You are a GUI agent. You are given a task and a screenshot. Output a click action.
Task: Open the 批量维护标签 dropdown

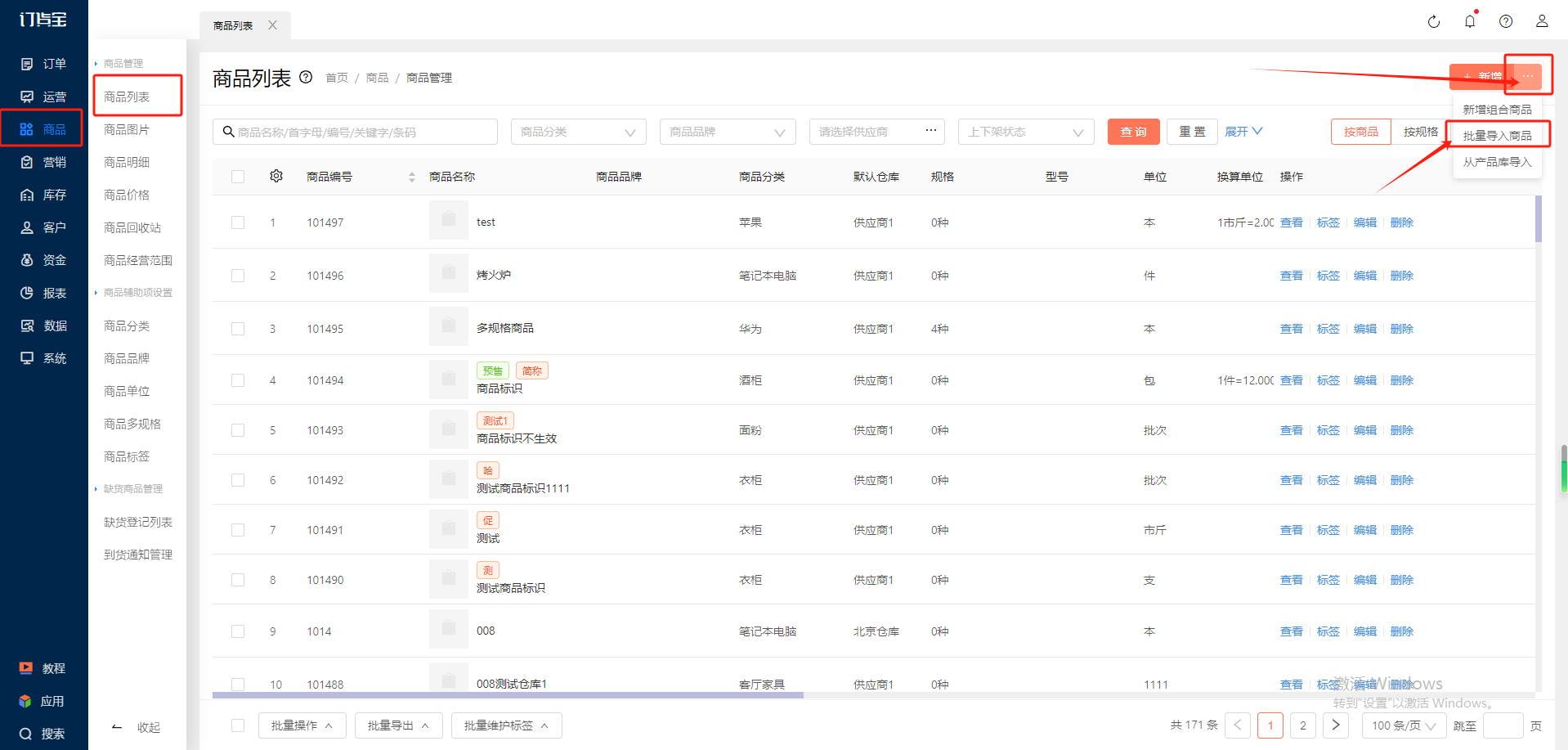[507, 725]
